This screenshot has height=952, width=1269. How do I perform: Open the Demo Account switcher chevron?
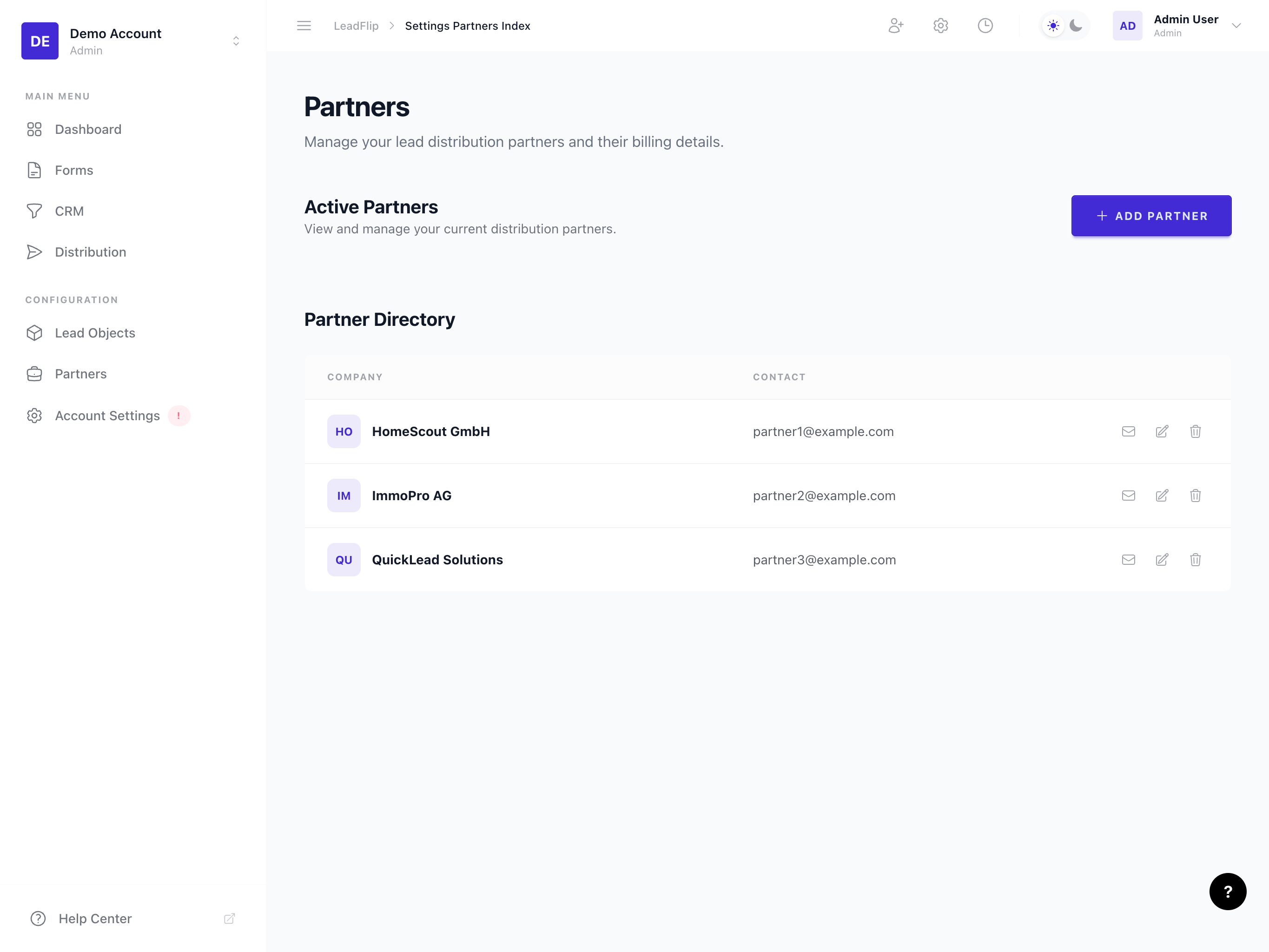pyautogui.click(x=235, y=40)
